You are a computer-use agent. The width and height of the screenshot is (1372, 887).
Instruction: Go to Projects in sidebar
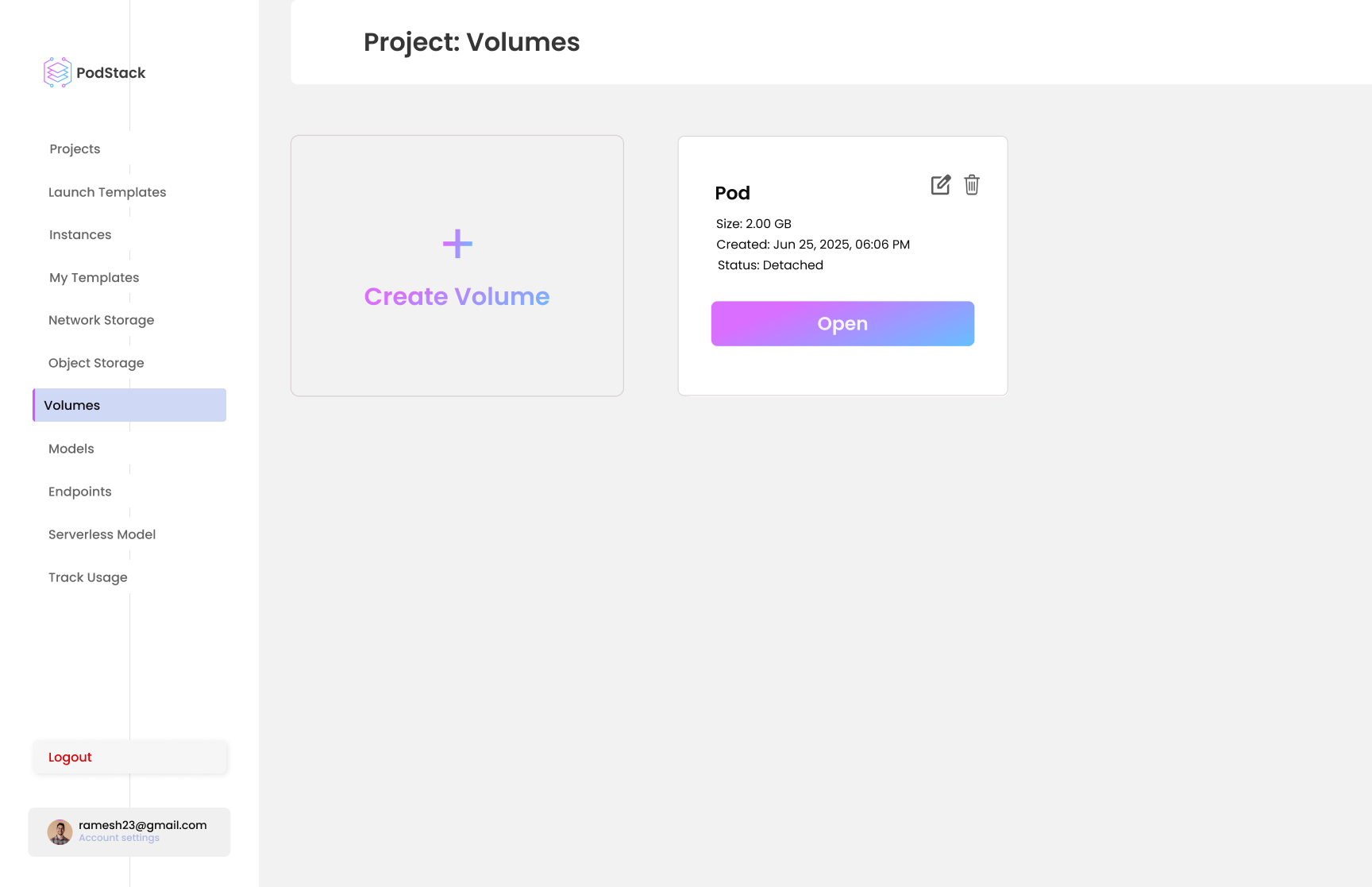[75, 149]
